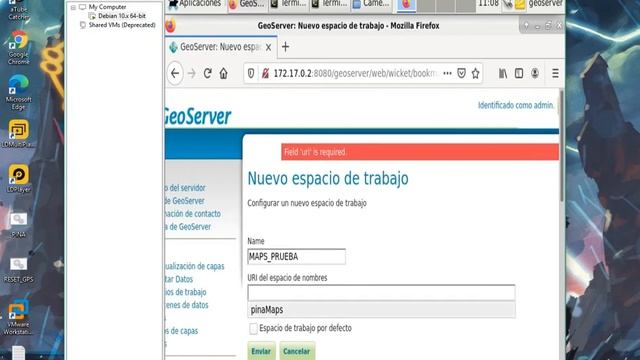Go back in Firefox
This screenshot has height=360, width=640.
175,73
